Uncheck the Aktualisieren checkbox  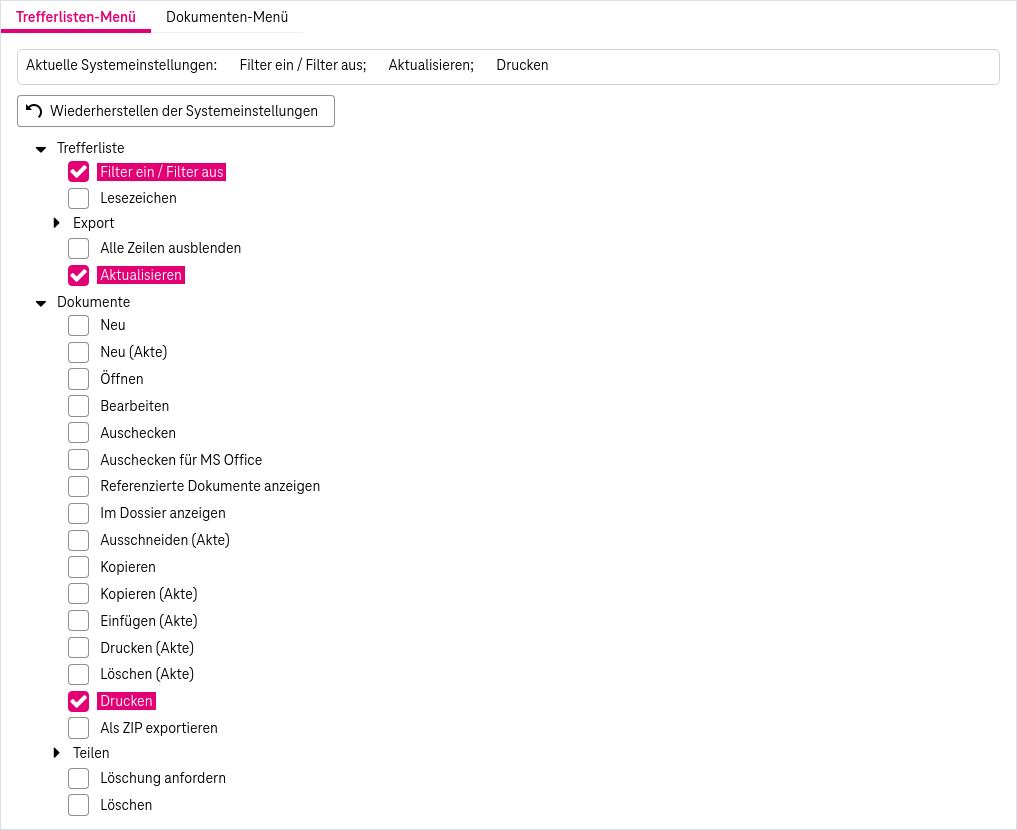point(78,275)
